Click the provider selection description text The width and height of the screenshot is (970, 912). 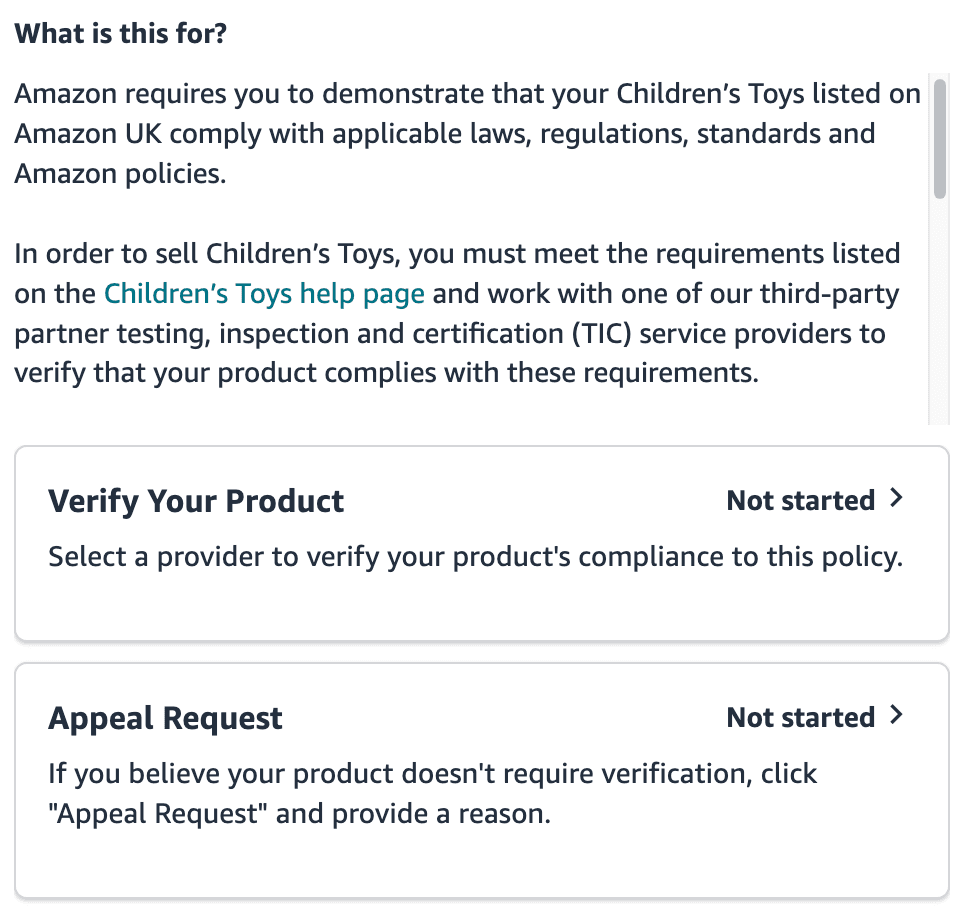[x=476, y=556]
